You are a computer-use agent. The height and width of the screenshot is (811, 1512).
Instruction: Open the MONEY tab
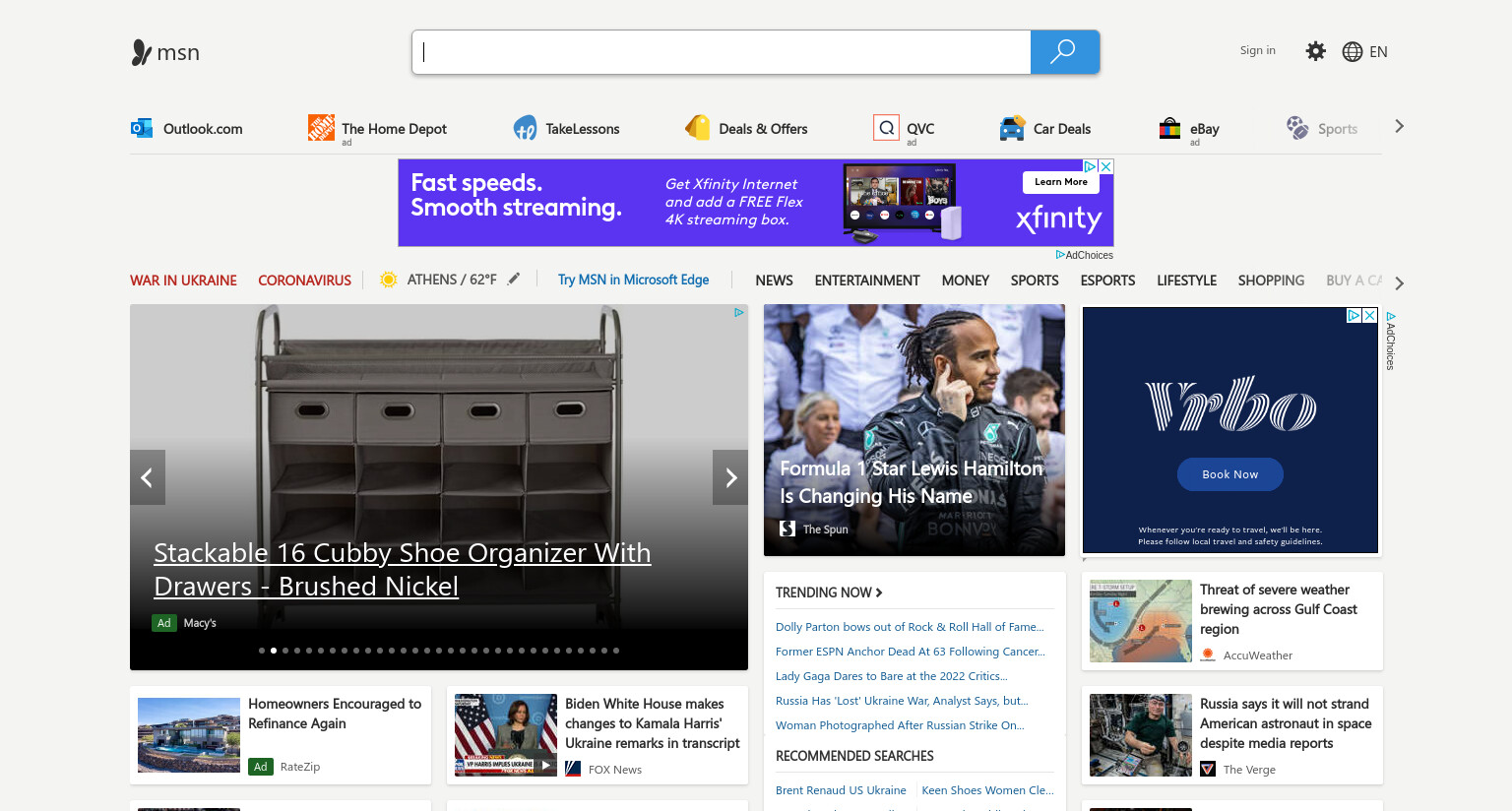pos(965,281)
